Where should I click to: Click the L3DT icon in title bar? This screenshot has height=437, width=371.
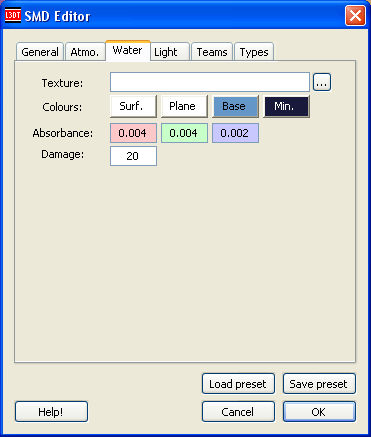point(13,15)
